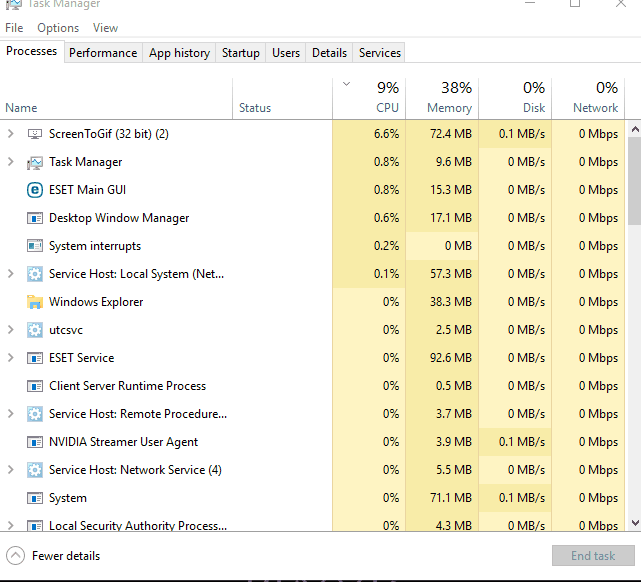Select the Windows Explorer process name
The height and width of the screenshot is (582, 641).
pos(96,302)
